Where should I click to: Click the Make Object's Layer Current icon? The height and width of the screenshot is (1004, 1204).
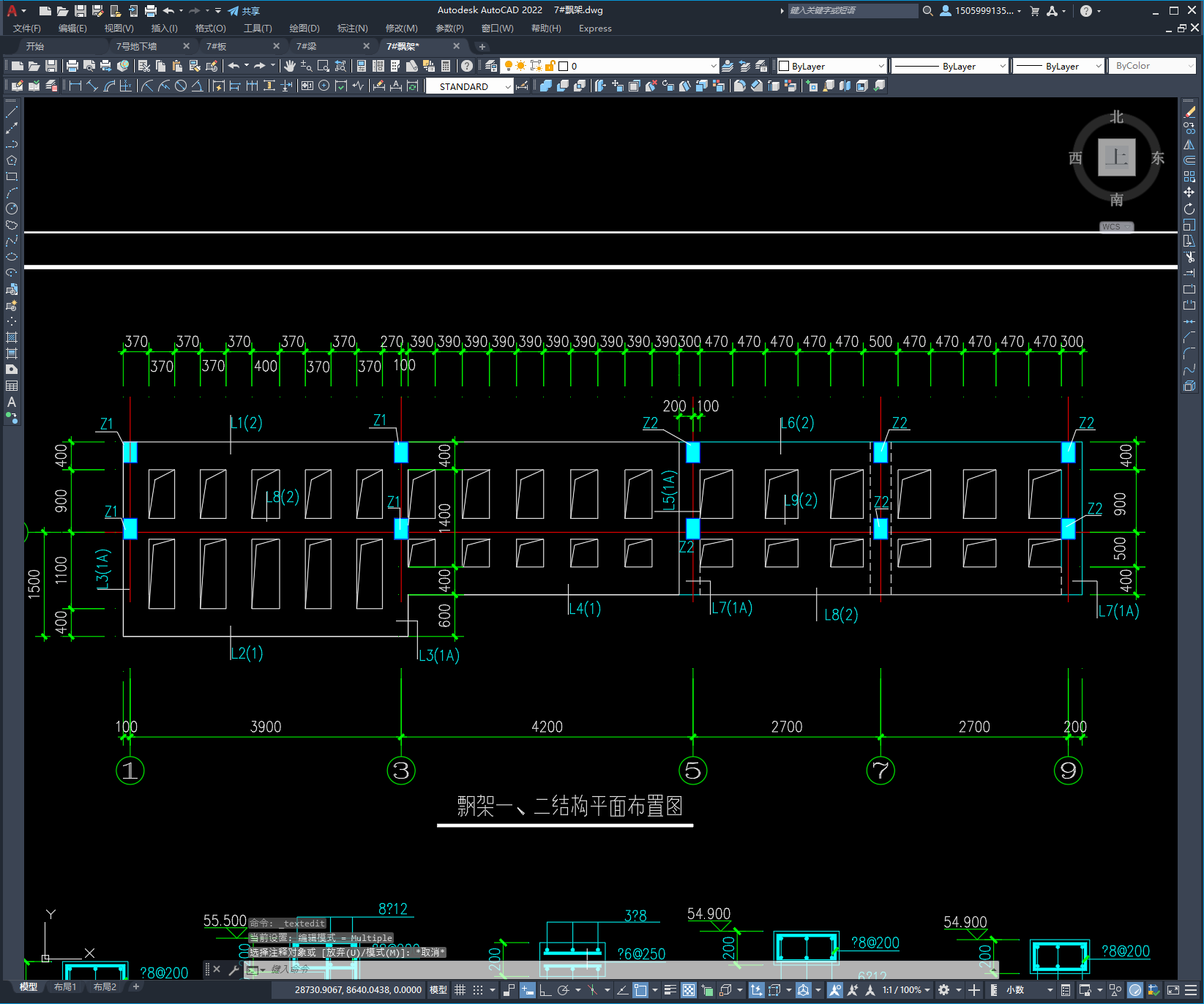tap(728, 66)
